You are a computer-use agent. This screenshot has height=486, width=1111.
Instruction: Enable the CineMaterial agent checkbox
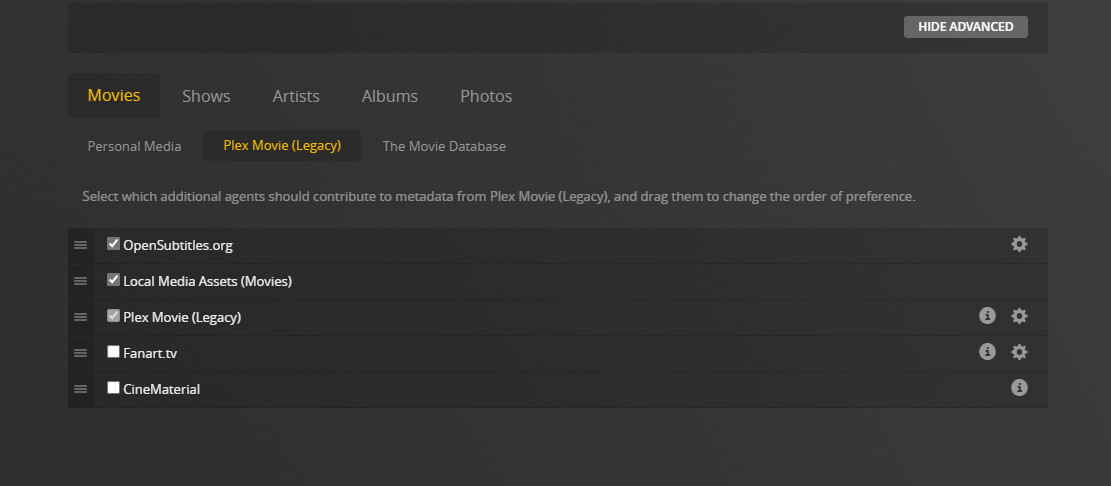click(114, 388)
